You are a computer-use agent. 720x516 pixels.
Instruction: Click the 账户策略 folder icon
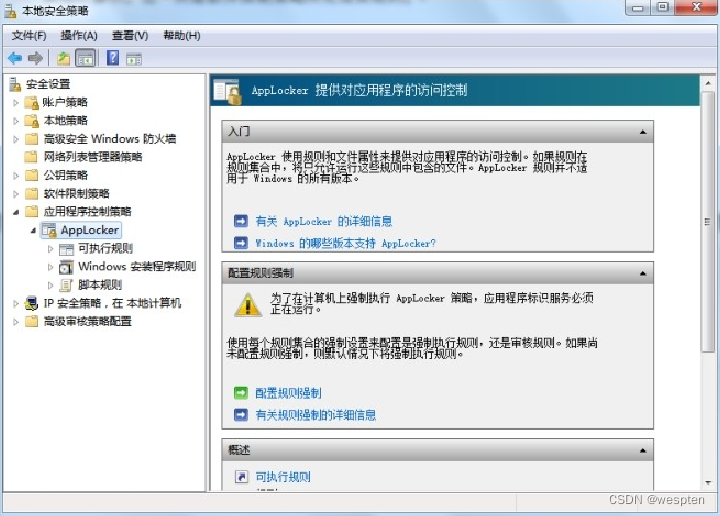[x=31, y=103]
